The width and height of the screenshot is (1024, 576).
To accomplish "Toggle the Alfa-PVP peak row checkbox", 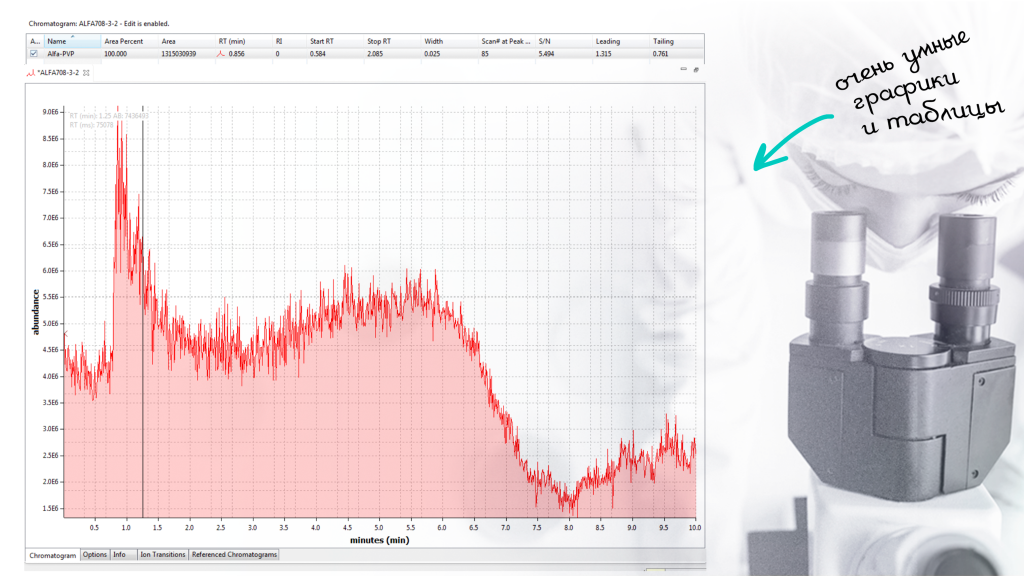I will tap(34, 54).
